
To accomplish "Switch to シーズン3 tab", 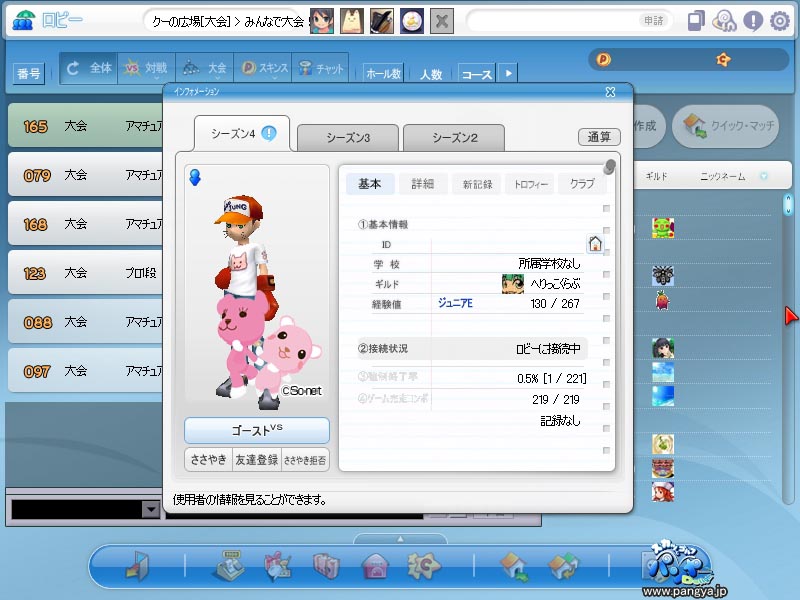I will tap(348, 137).
